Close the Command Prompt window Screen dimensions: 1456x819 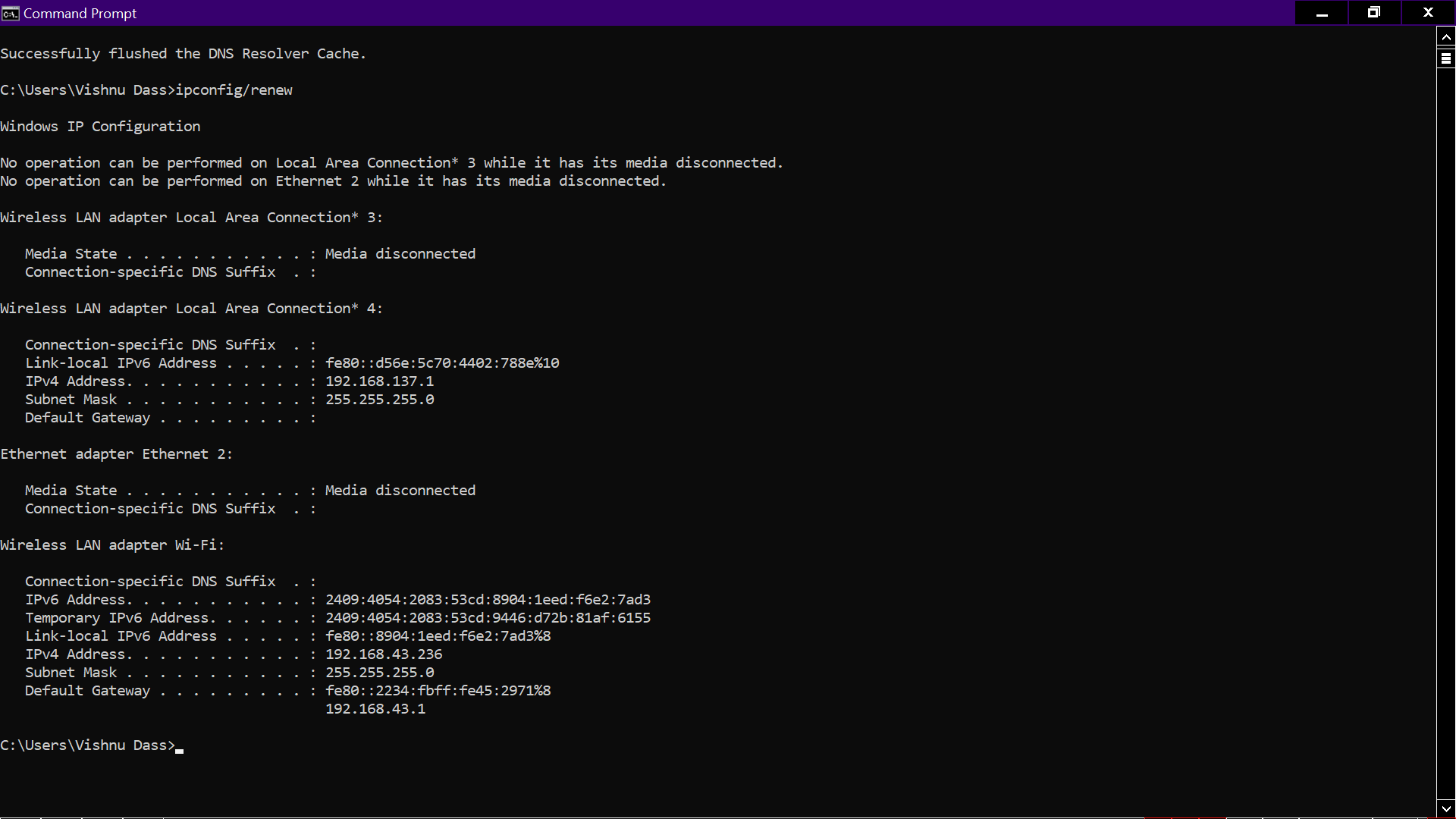[x=1428, y=13]
